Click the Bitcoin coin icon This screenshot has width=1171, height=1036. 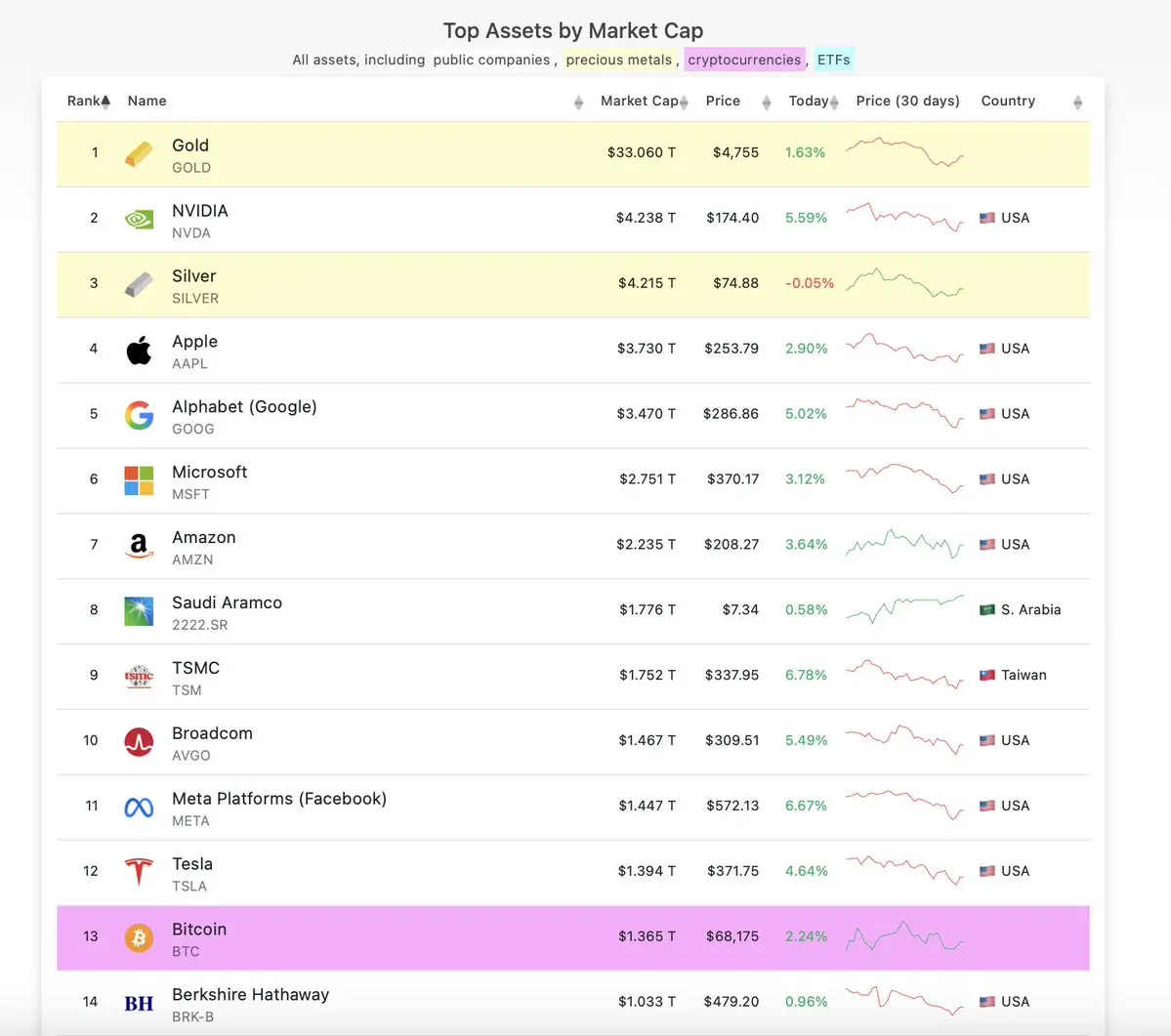click(x=139, y=937)
